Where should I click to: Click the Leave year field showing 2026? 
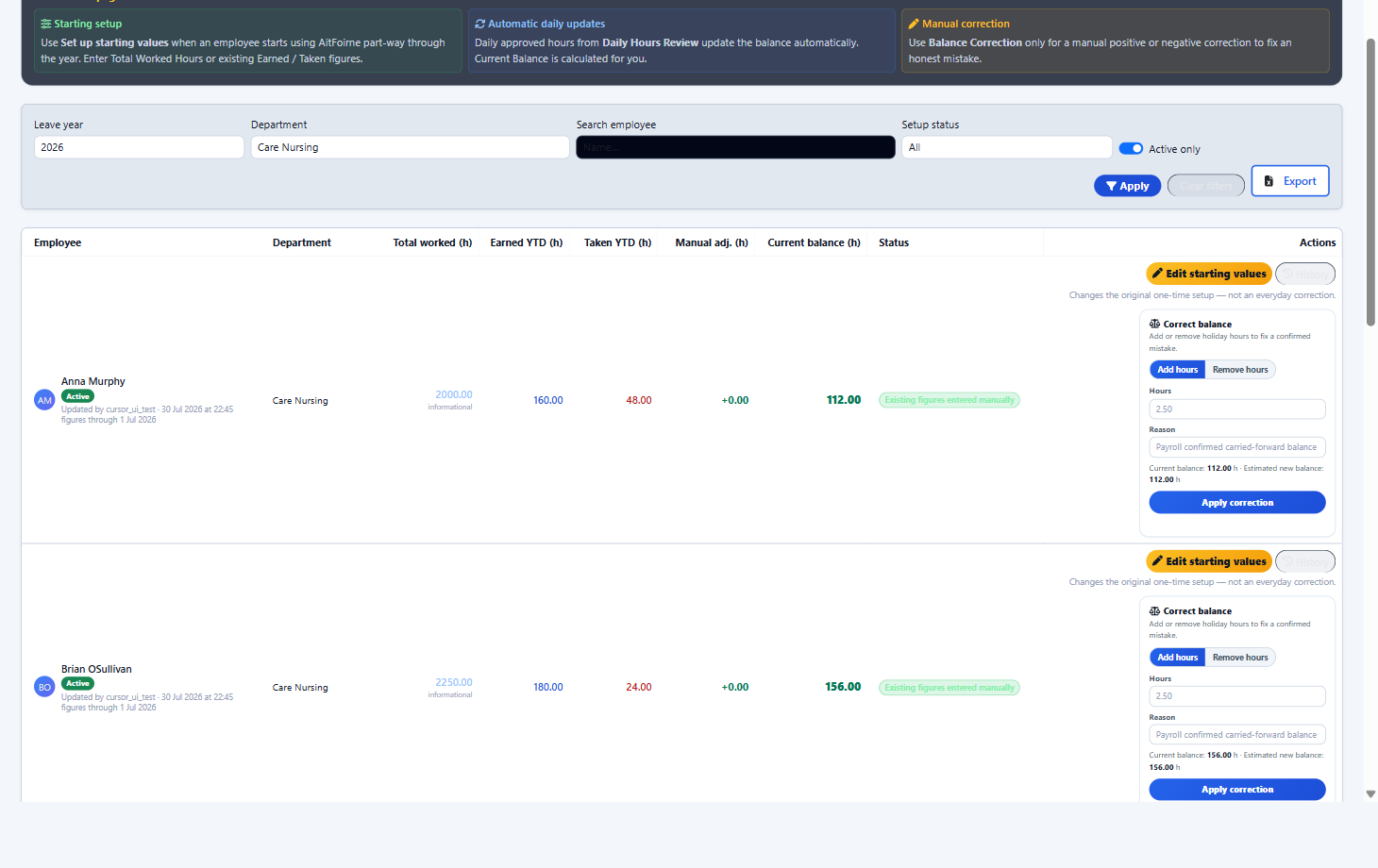pos(139,147)
